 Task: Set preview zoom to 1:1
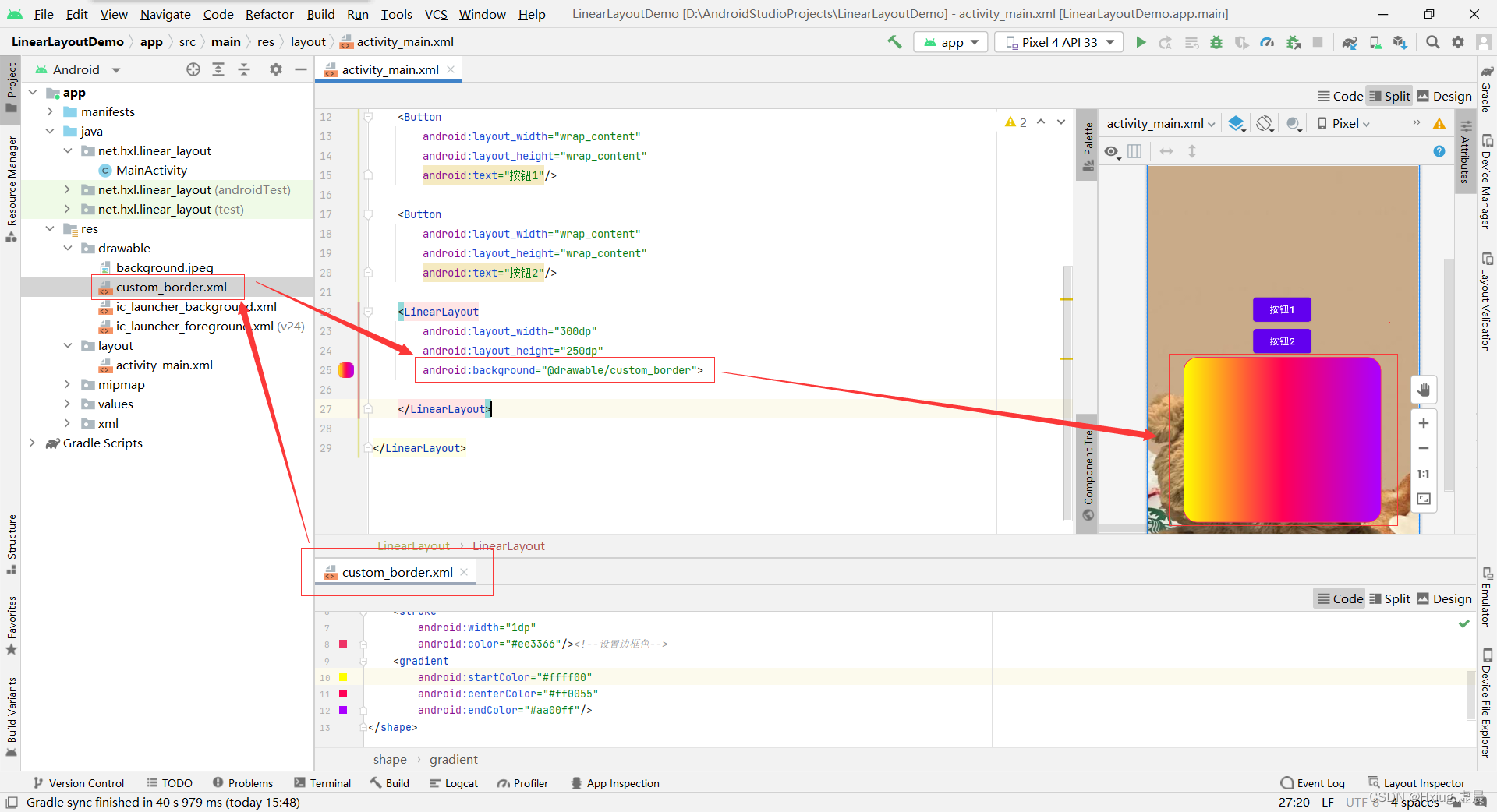tap(1424, 474)
